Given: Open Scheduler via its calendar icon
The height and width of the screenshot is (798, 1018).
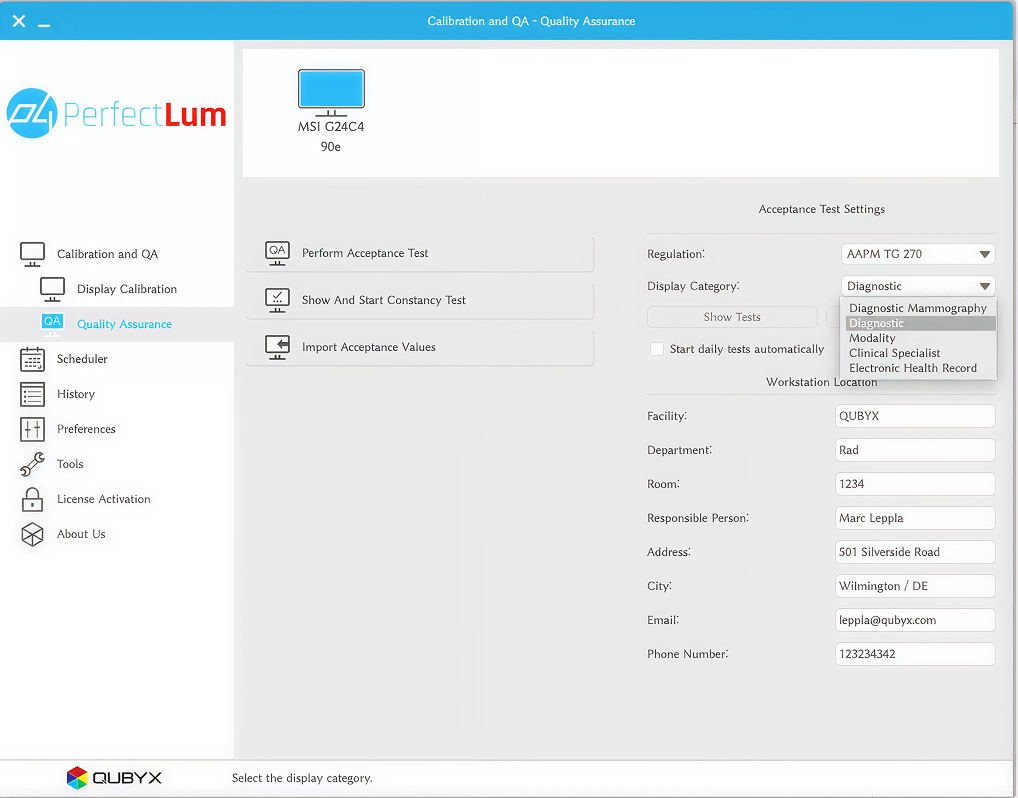Looking at the screenshot, I should click(x=32, y=359).
